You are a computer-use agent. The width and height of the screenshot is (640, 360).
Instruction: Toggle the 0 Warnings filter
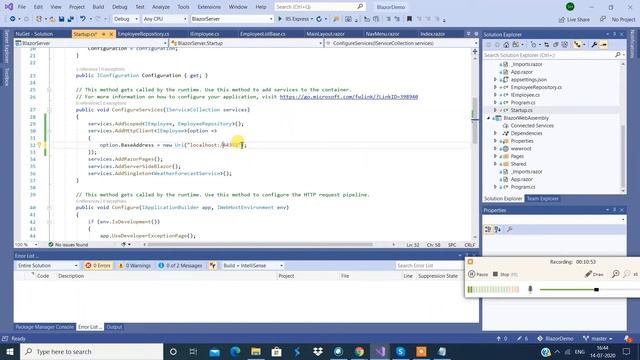pyautogui.click(x=135, y=266)
